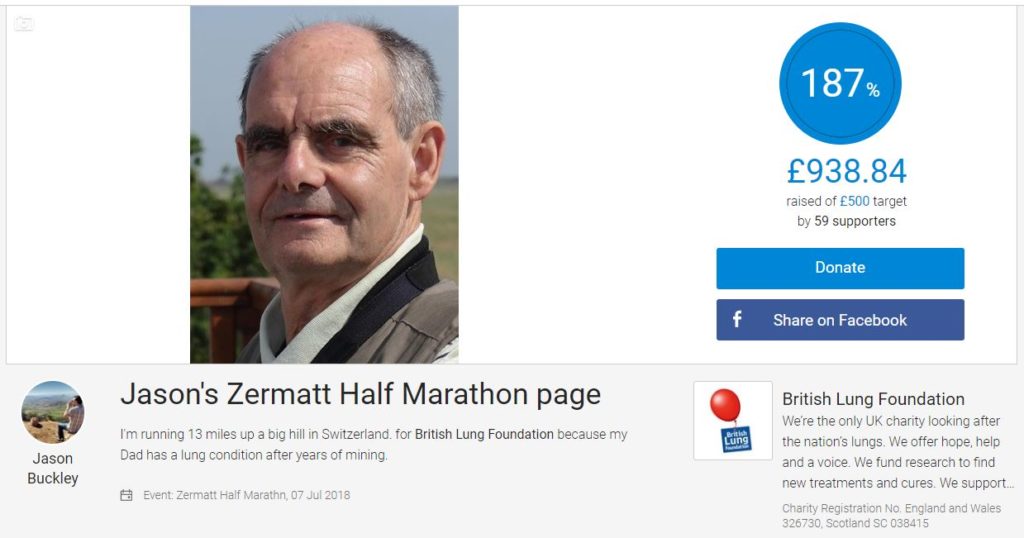Click the Zermatt Half Marathn event line
The width and height of the screenshot is (1024, 538).
click(x=246, y=496)
